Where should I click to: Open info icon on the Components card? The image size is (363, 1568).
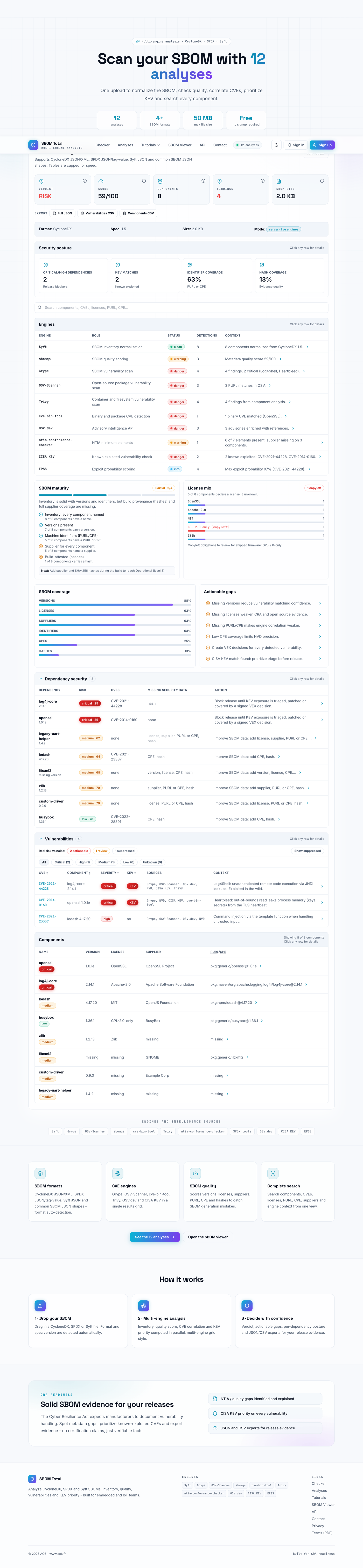(x=204, y=181)
